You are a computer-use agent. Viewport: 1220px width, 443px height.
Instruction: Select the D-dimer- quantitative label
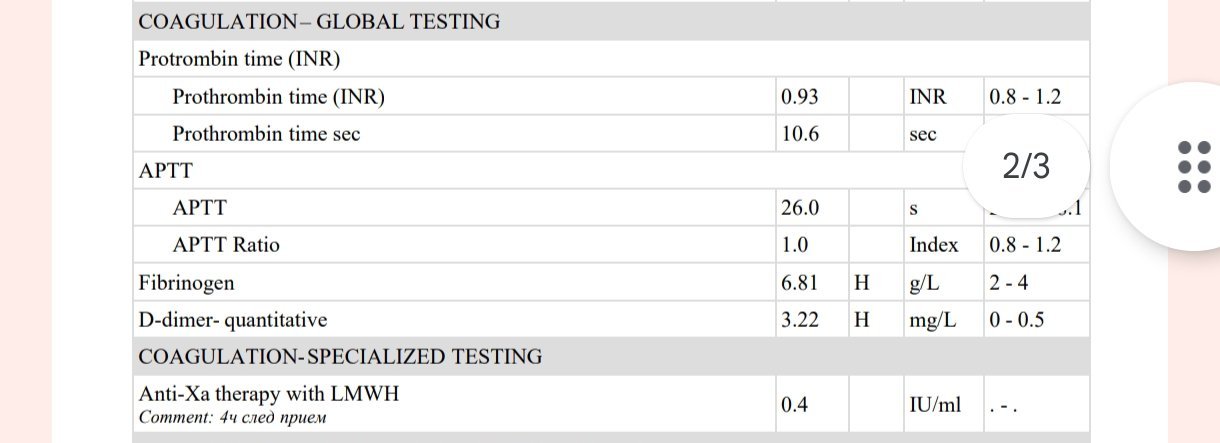click(233, 320)
